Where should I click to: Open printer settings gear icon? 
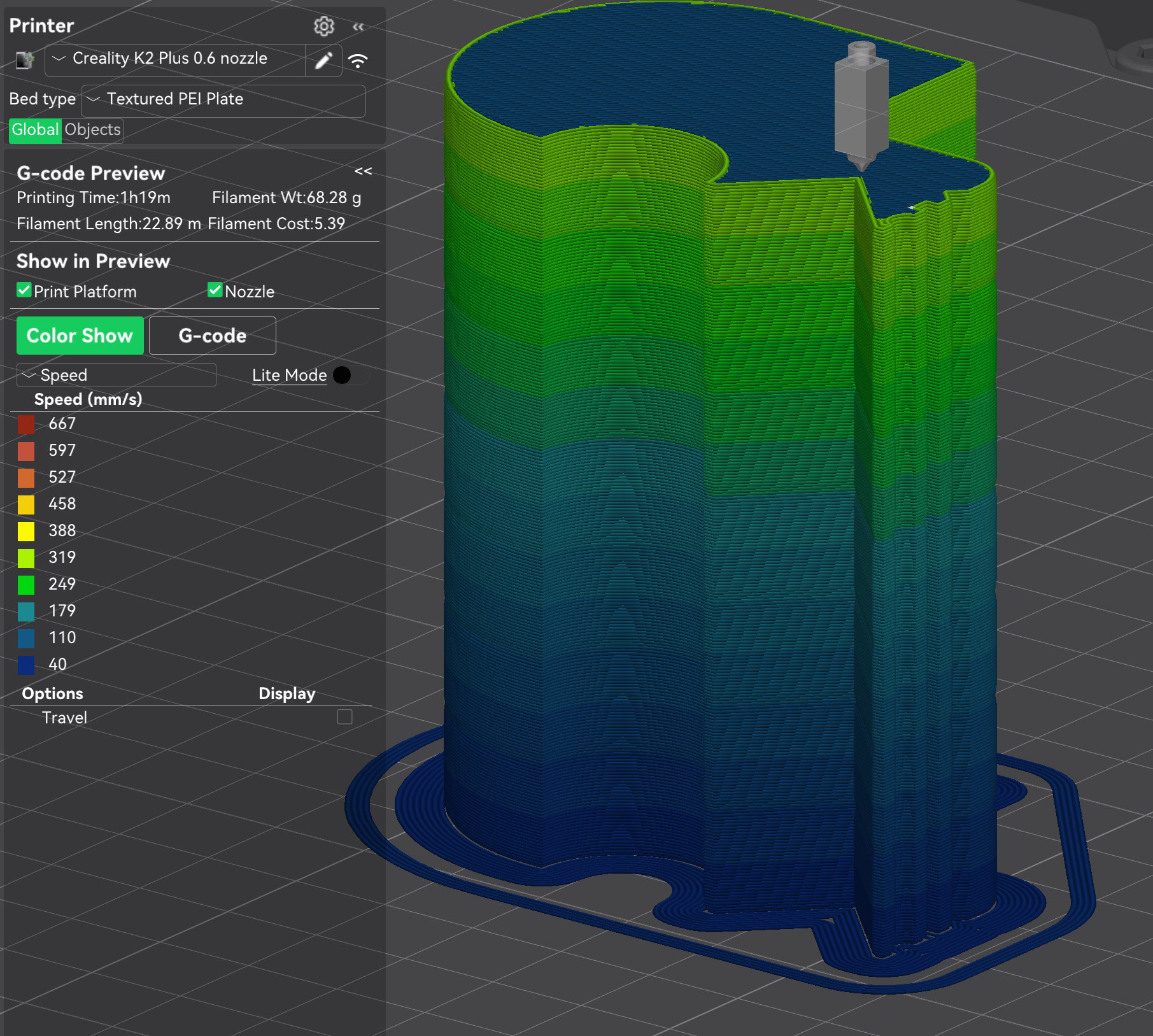pos(323,26)
